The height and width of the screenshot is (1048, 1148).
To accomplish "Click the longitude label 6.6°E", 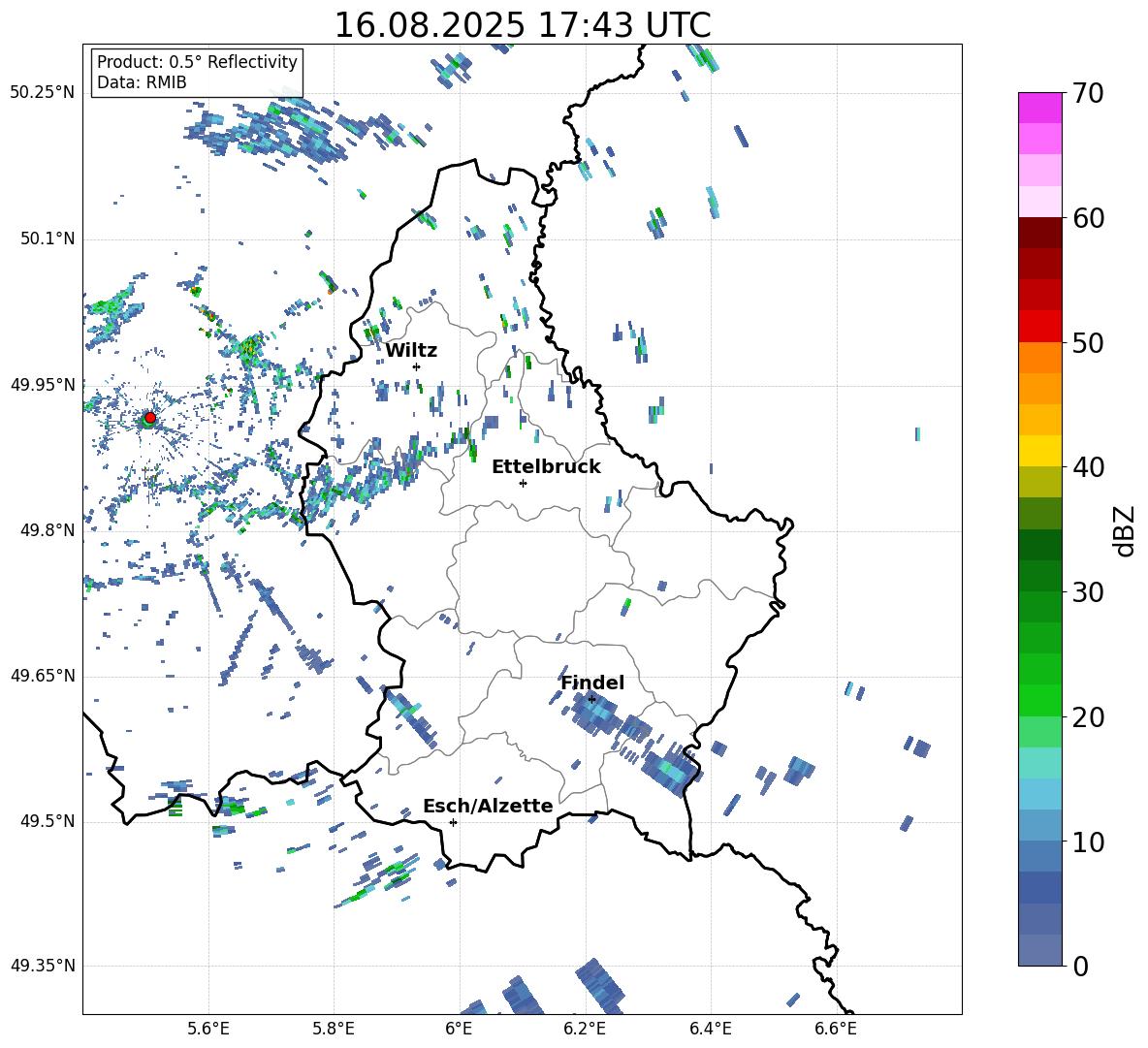I will point(836,1029).
